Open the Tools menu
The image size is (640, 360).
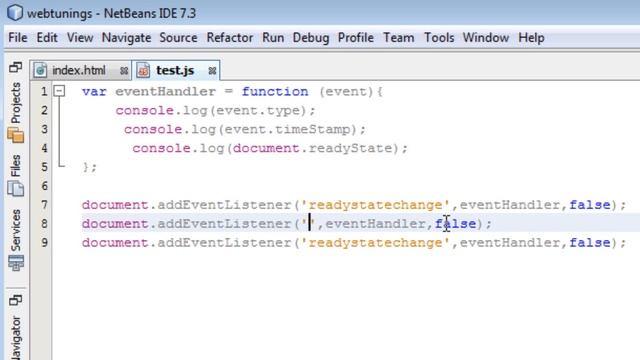click(x=439, y=38)
